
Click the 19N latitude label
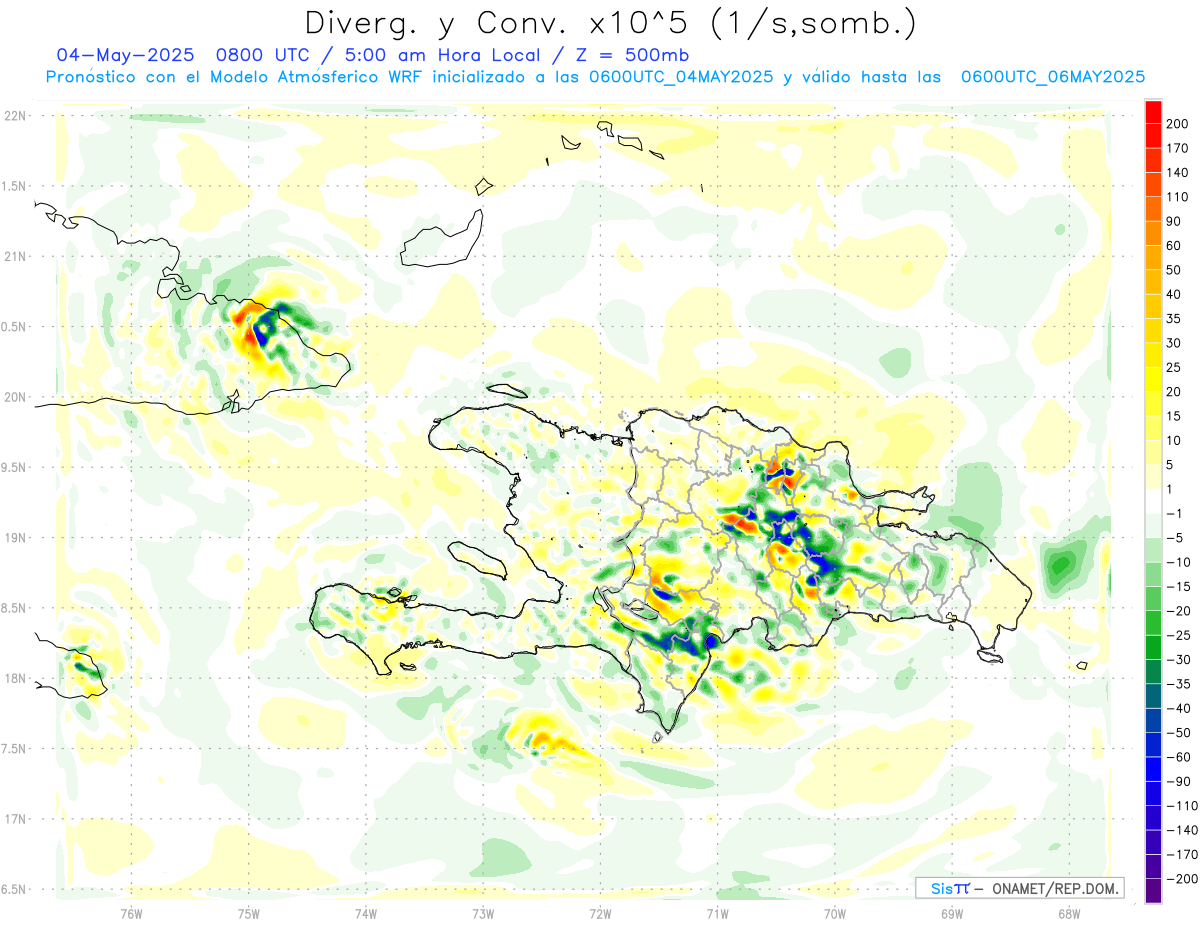[x=15, y=538]
